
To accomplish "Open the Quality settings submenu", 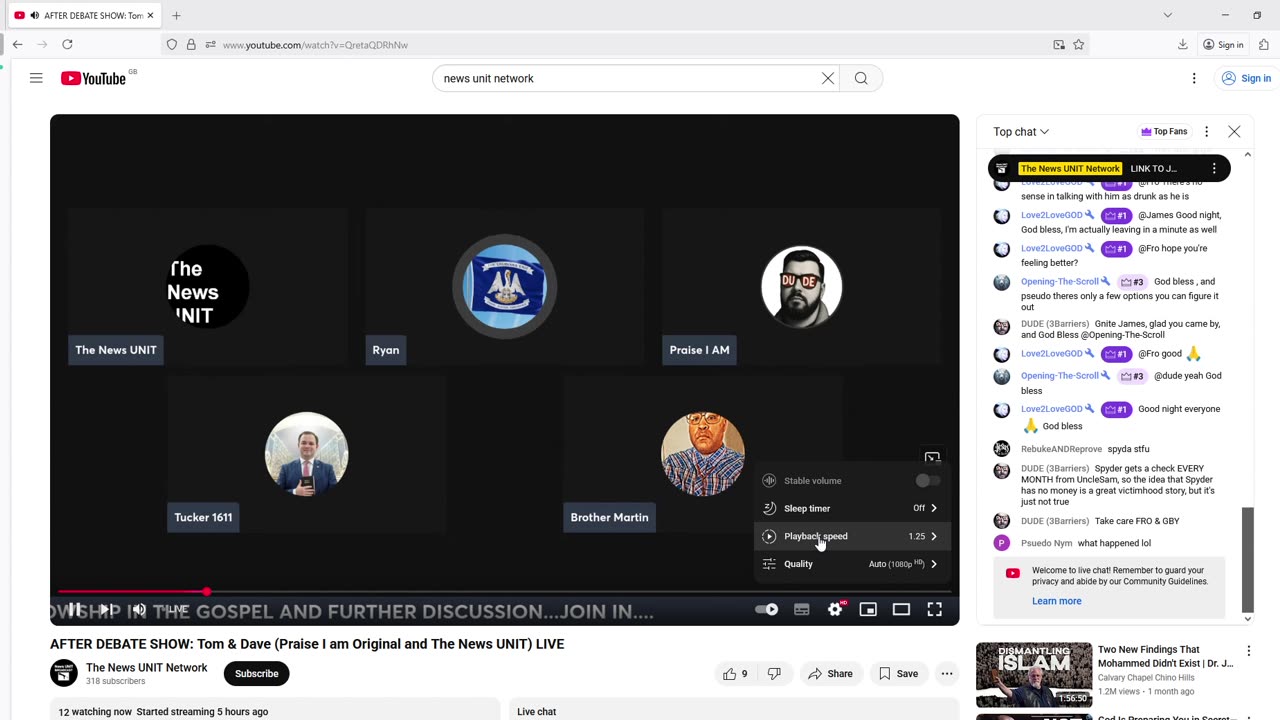I will pyautogui.click(x=851, y=564).
